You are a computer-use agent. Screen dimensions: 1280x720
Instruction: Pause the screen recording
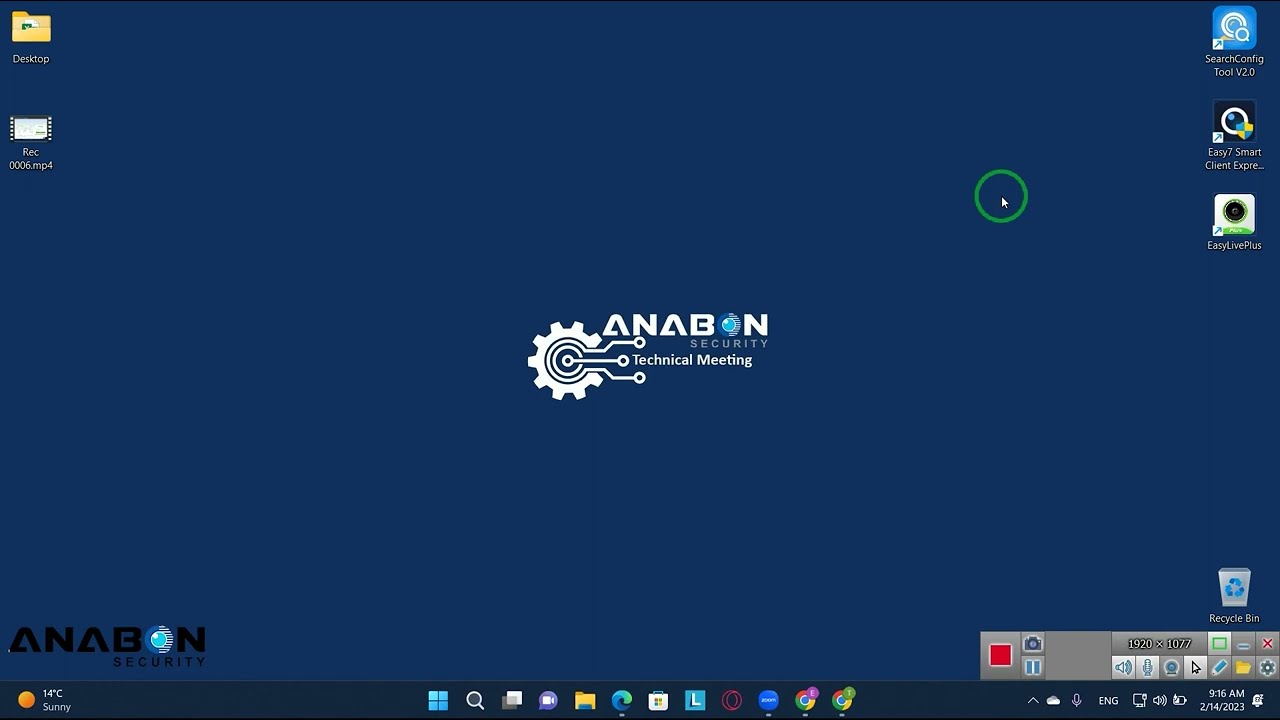(x=1033, y=667)
